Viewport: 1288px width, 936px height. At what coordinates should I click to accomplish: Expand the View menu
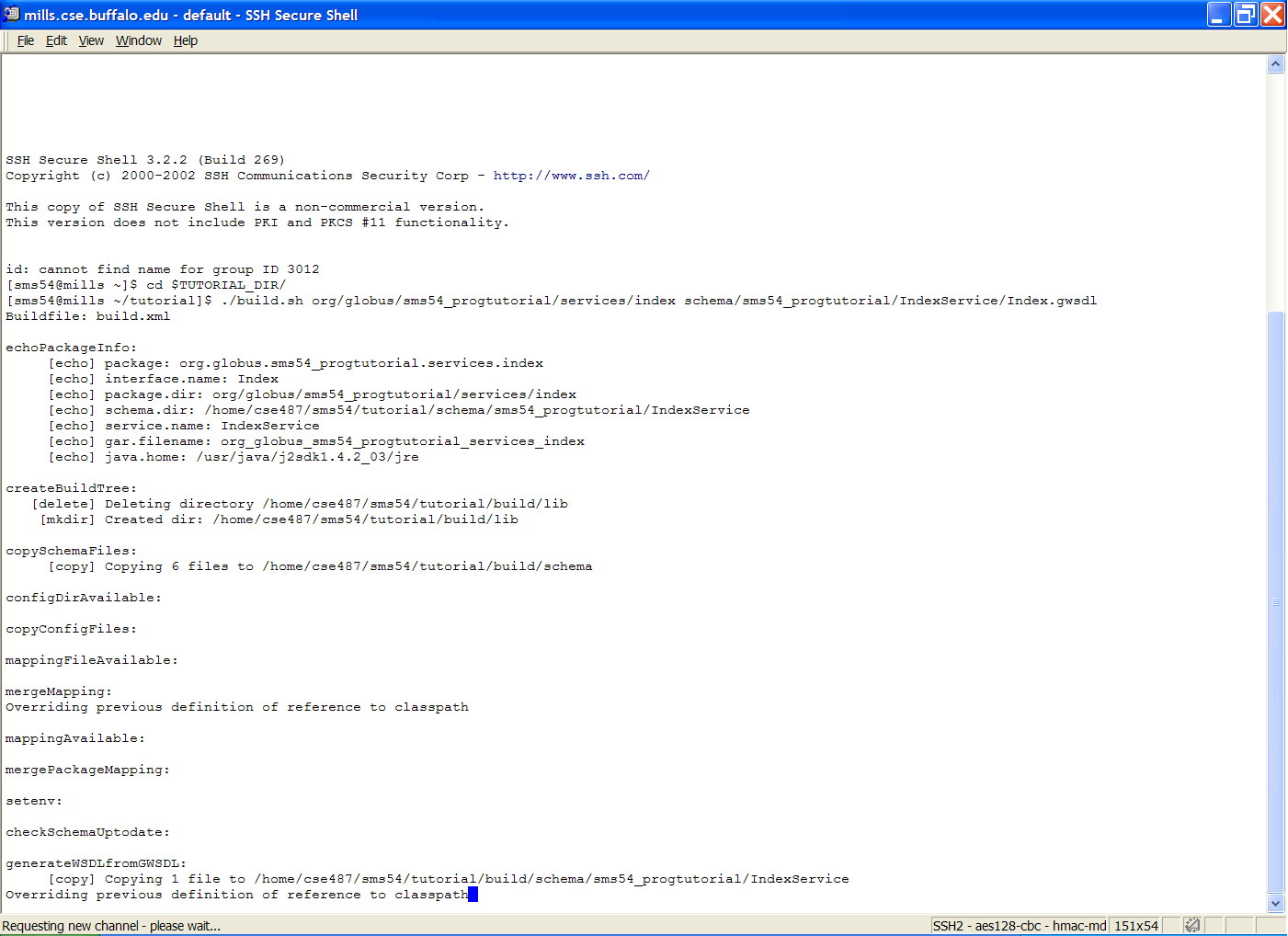coord(91,40)
